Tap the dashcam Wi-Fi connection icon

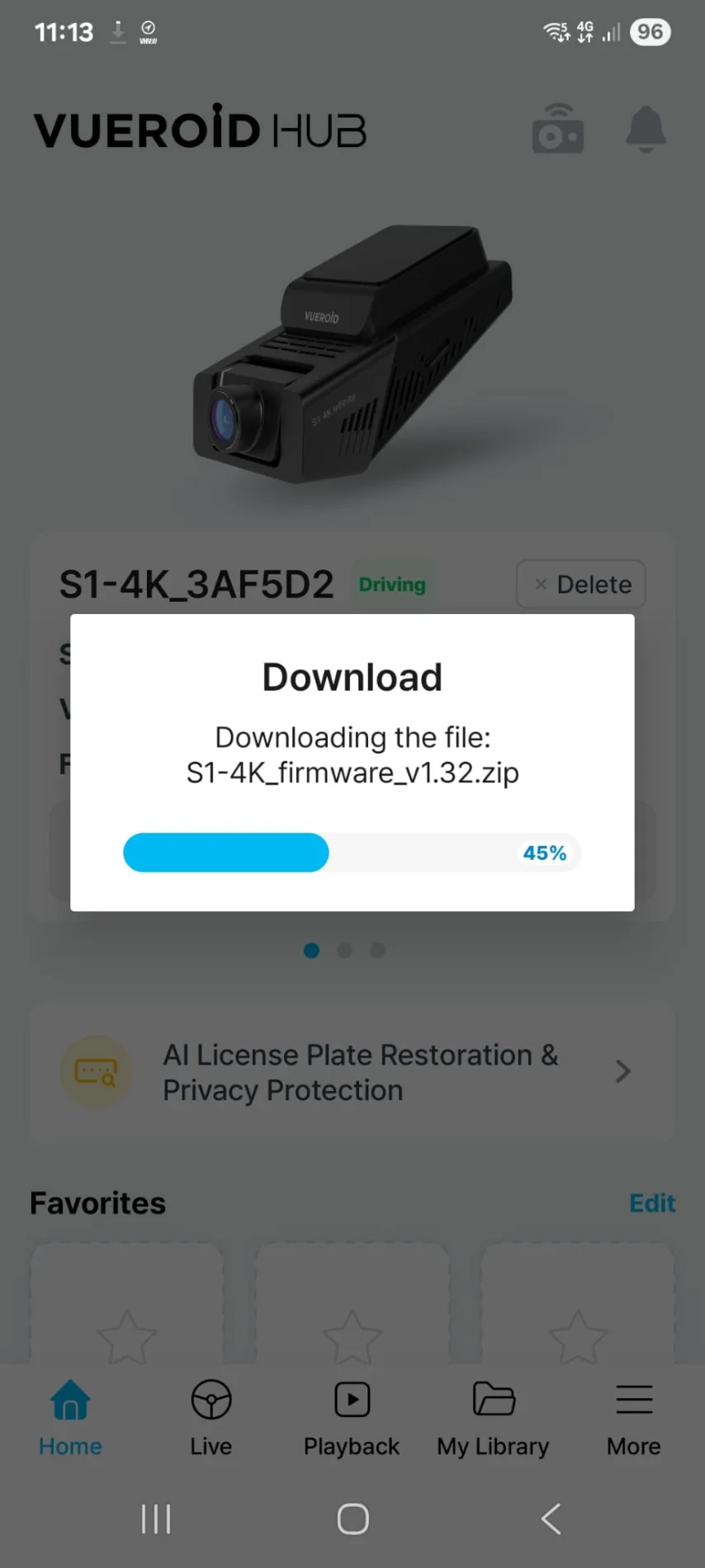558,129
